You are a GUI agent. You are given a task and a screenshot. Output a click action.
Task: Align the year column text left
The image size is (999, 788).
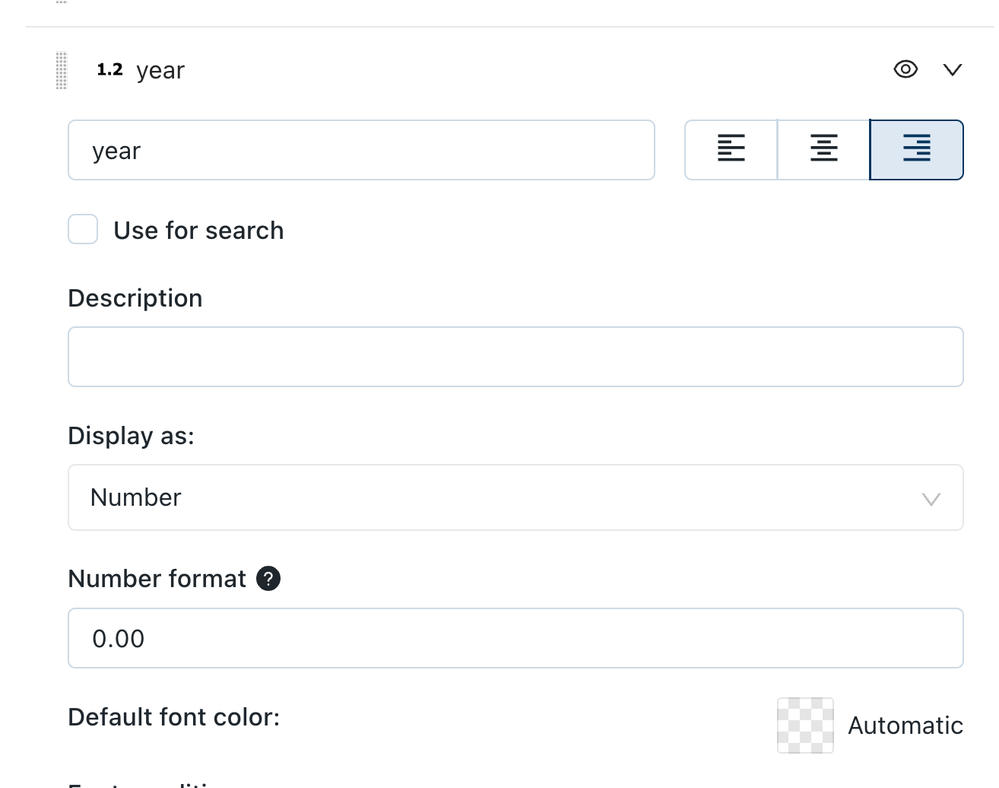[731, 150]
